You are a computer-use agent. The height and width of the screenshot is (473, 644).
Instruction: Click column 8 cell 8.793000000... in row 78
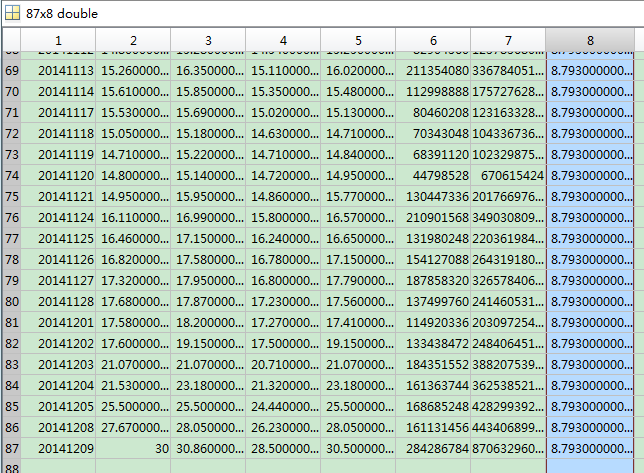click(x=590, y=259)
